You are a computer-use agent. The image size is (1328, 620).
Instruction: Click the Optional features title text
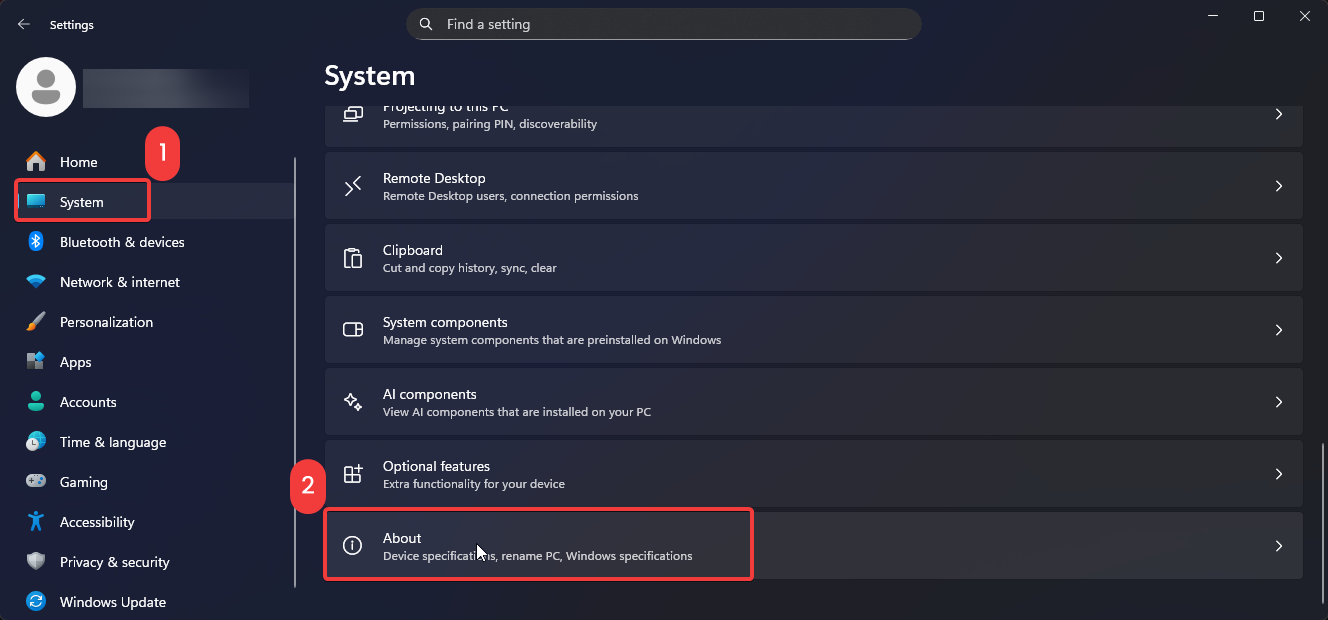pyautogui.click(x=436, y=466)
